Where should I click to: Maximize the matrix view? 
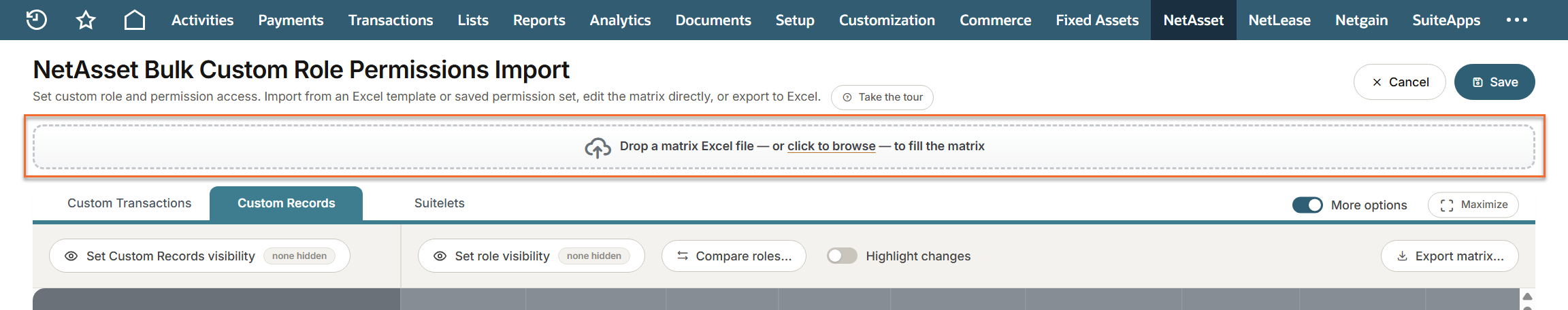pyautogui.click(x=1473, y=205)
